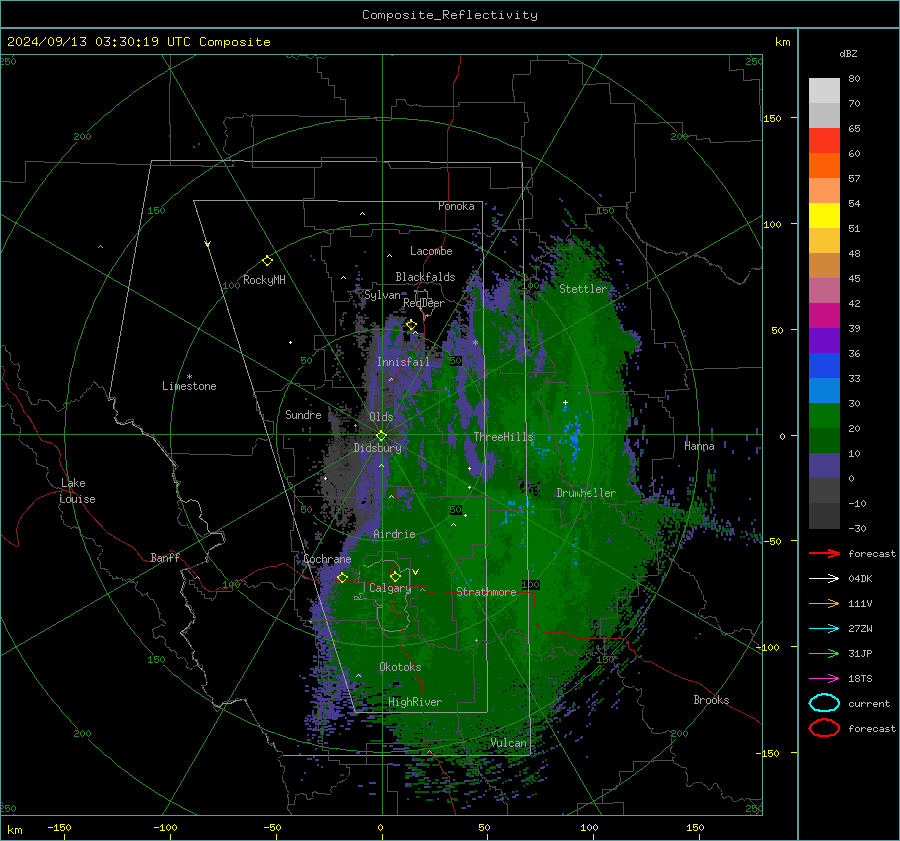Click the white-grey 70–80 dBZ swatch
Image resolution: width=900 pixels, height=841 pixels.
click(824, 91)
